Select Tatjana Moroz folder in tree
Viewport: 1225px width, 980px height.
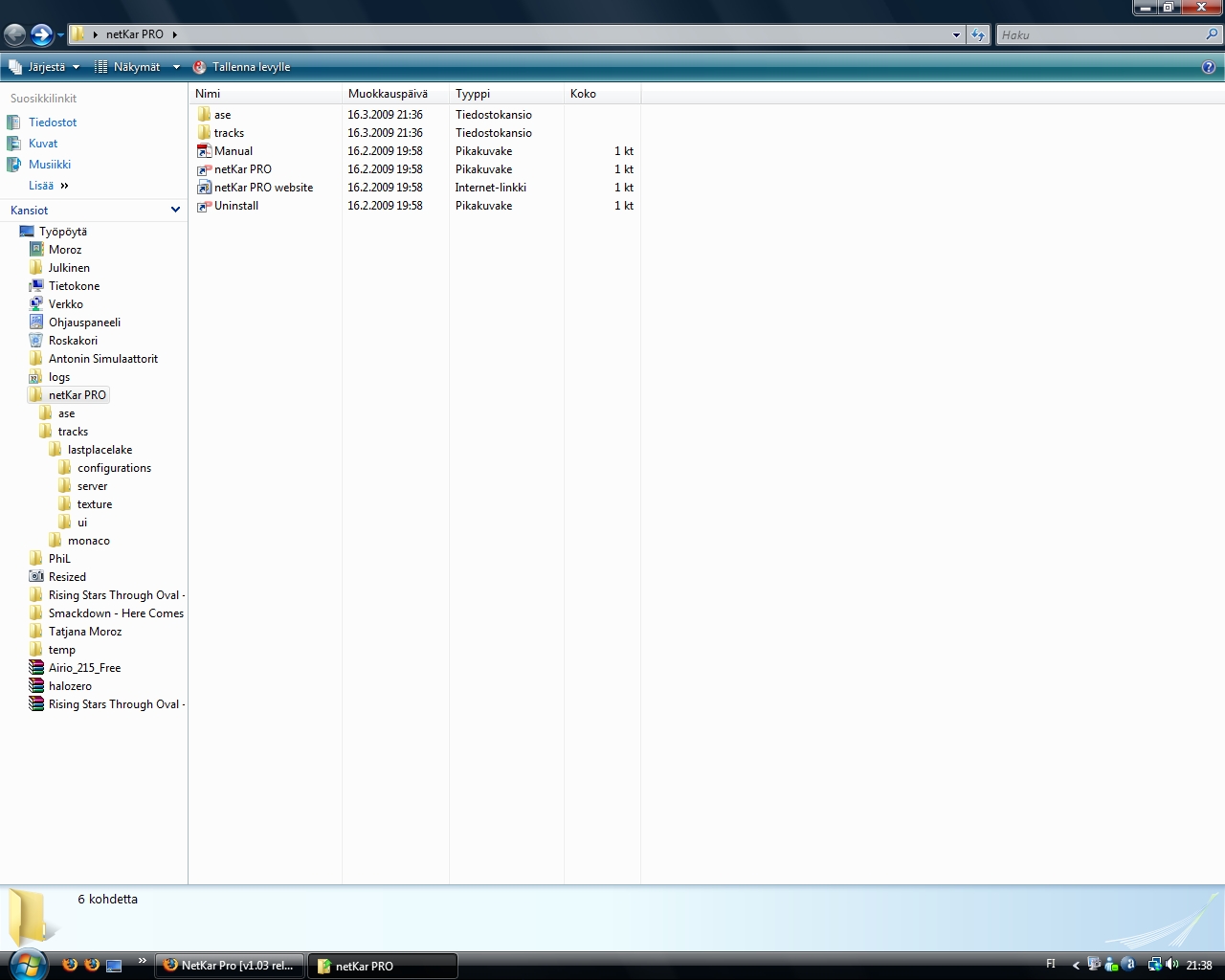85,632
